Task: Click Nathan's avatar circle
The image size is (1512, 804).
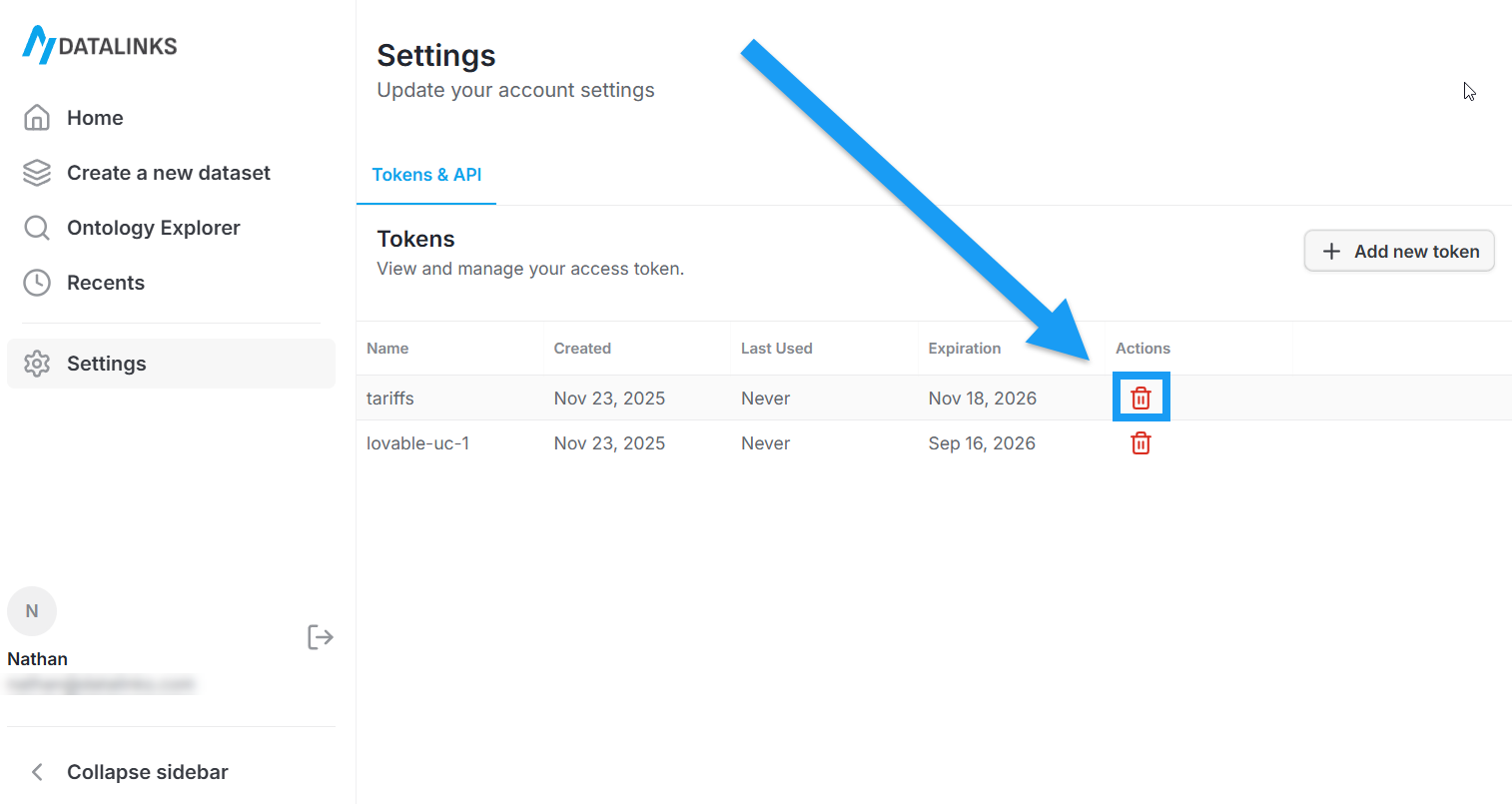Action: [32, 610]
